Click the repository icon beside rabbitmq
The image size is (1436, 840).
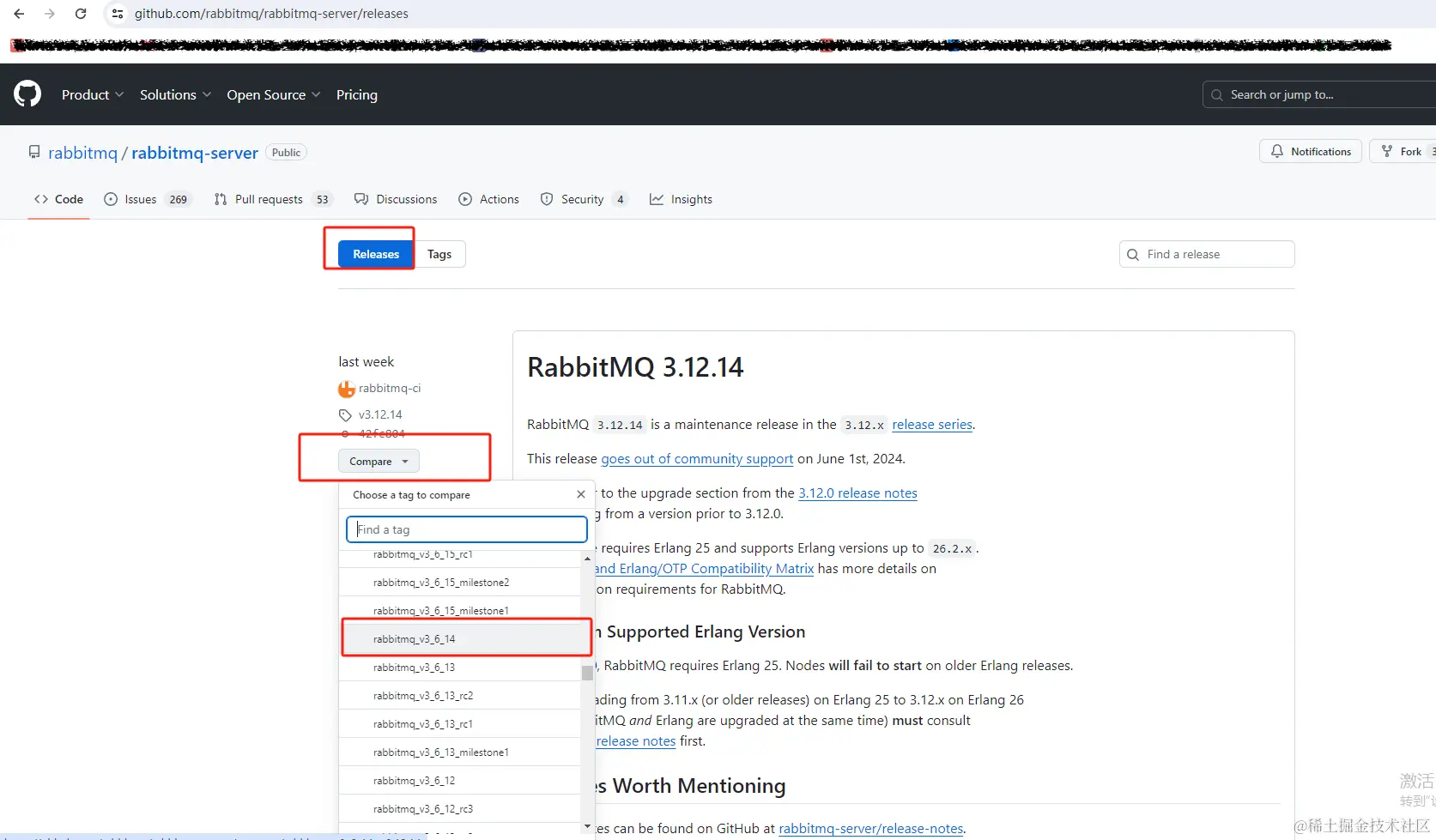pos(34,152)
